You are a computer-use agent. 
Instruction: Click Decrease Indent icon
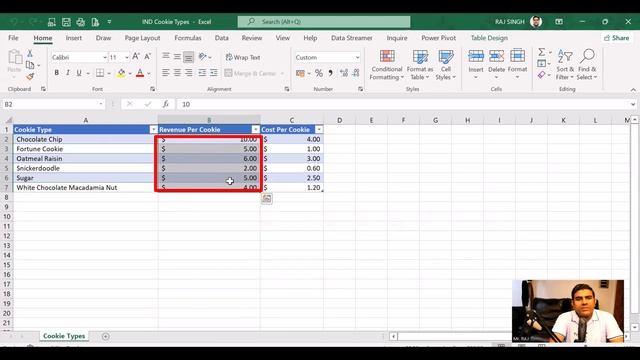click(x=202, y=73)
